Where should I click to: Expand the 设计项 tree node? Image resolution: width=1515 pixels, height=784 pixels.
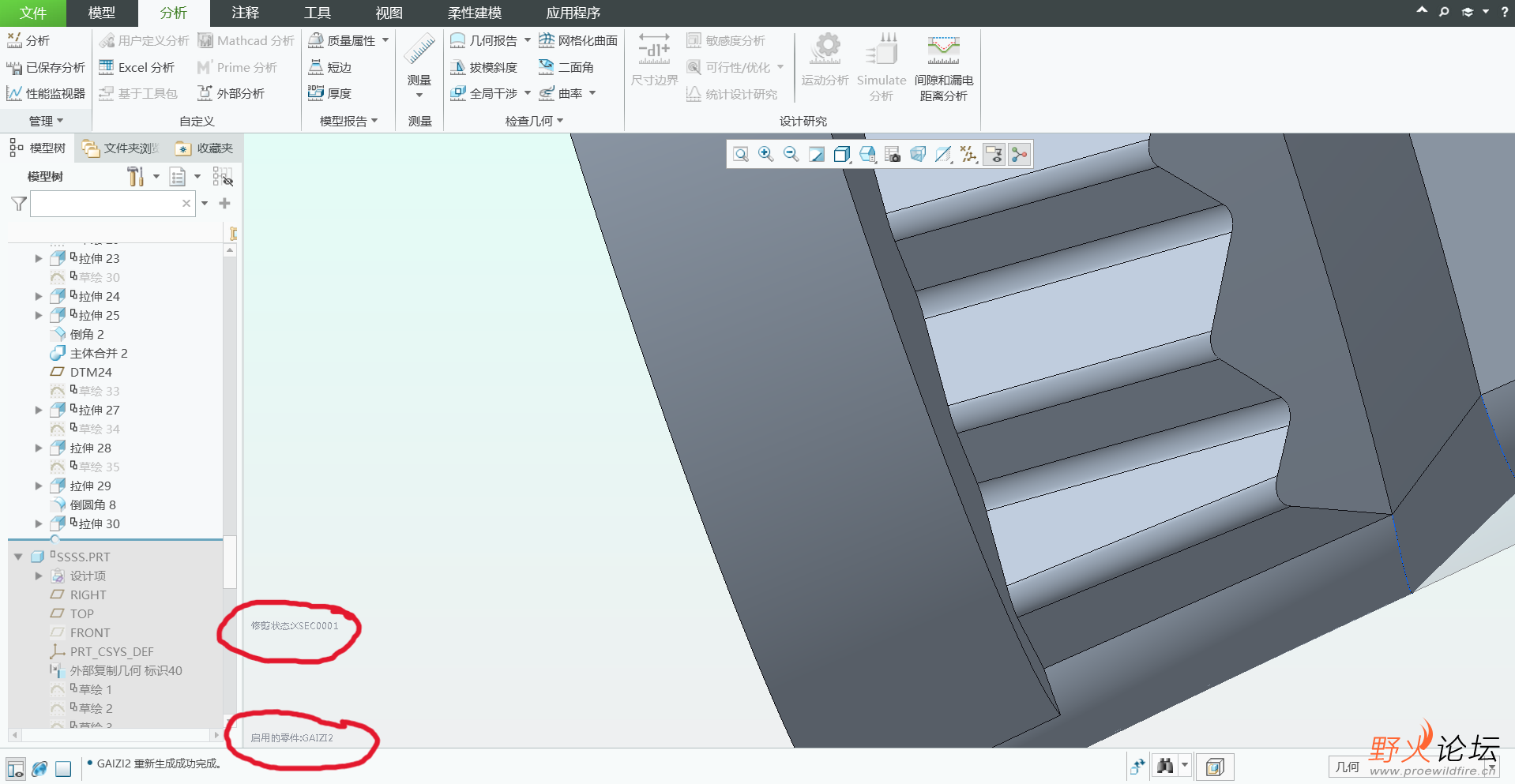(x=38, y=576)
